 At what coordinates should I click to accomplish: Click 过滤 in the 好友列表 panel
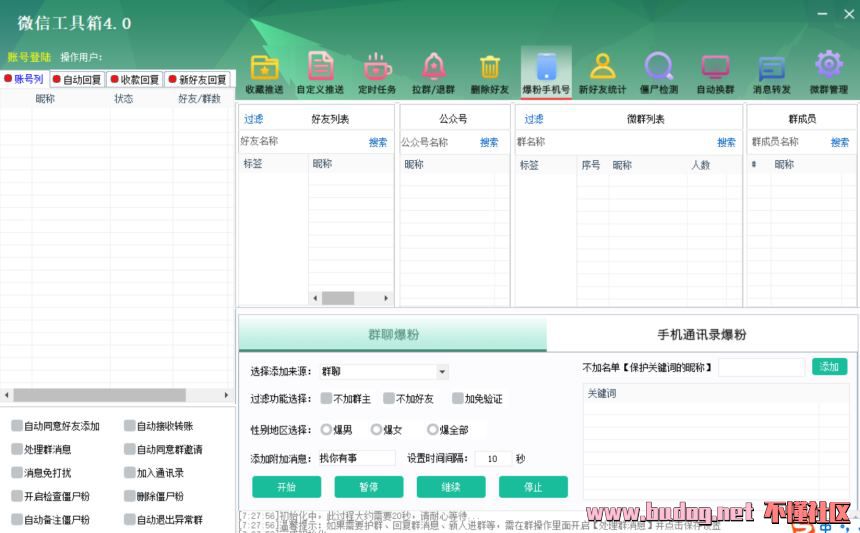(253, 119)
